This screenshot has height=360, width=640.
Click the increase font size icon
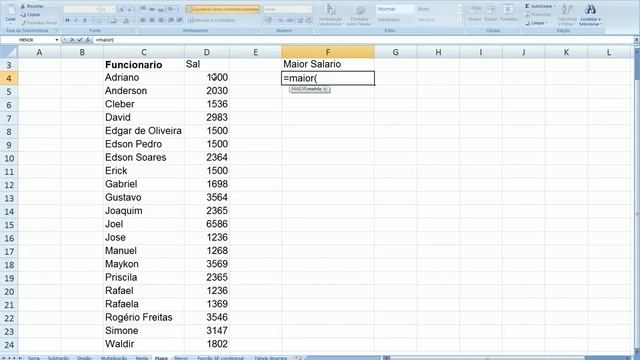click(x=122, y=9)
